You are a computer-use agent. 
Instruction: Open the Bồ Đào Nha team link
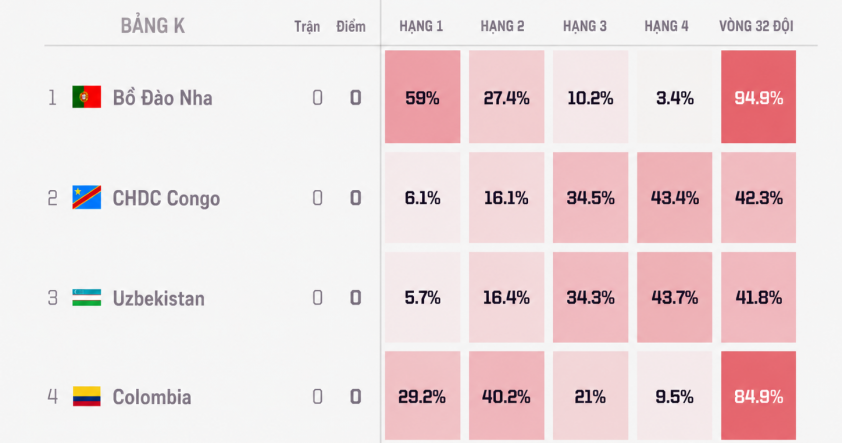point(162,98)
